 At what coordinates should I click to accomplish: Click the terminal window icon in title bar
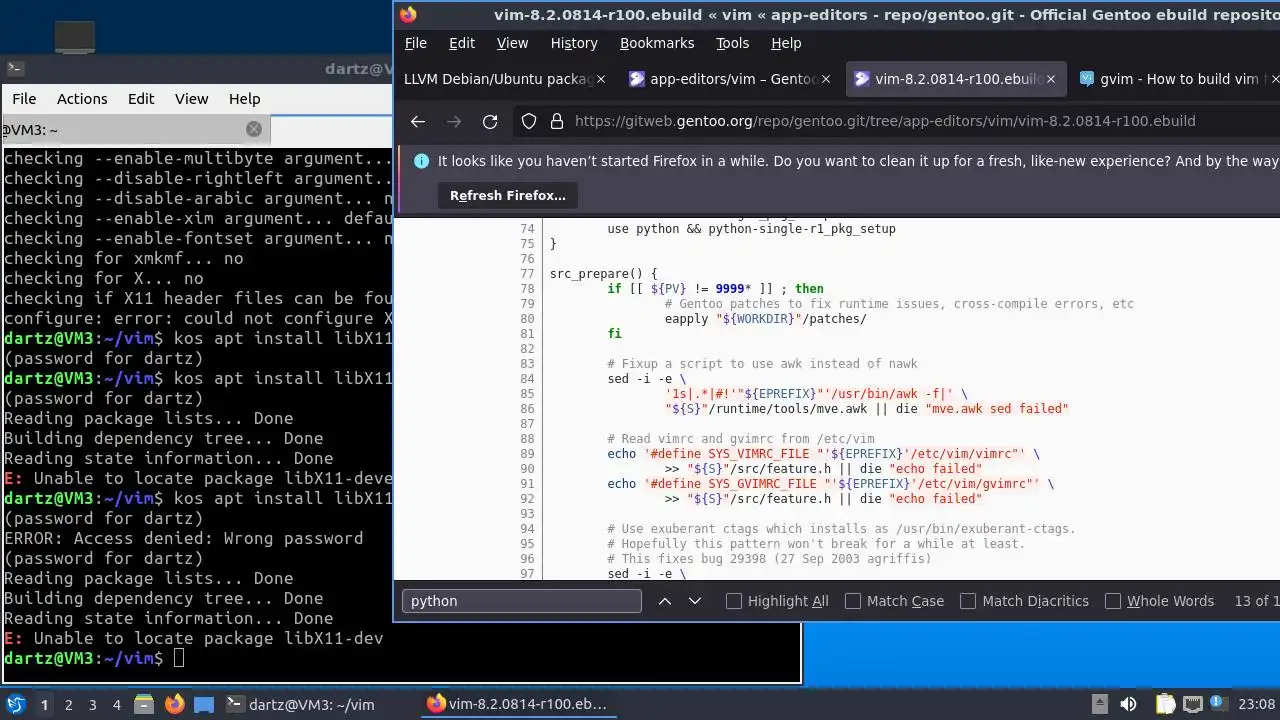tap(15, 69)
